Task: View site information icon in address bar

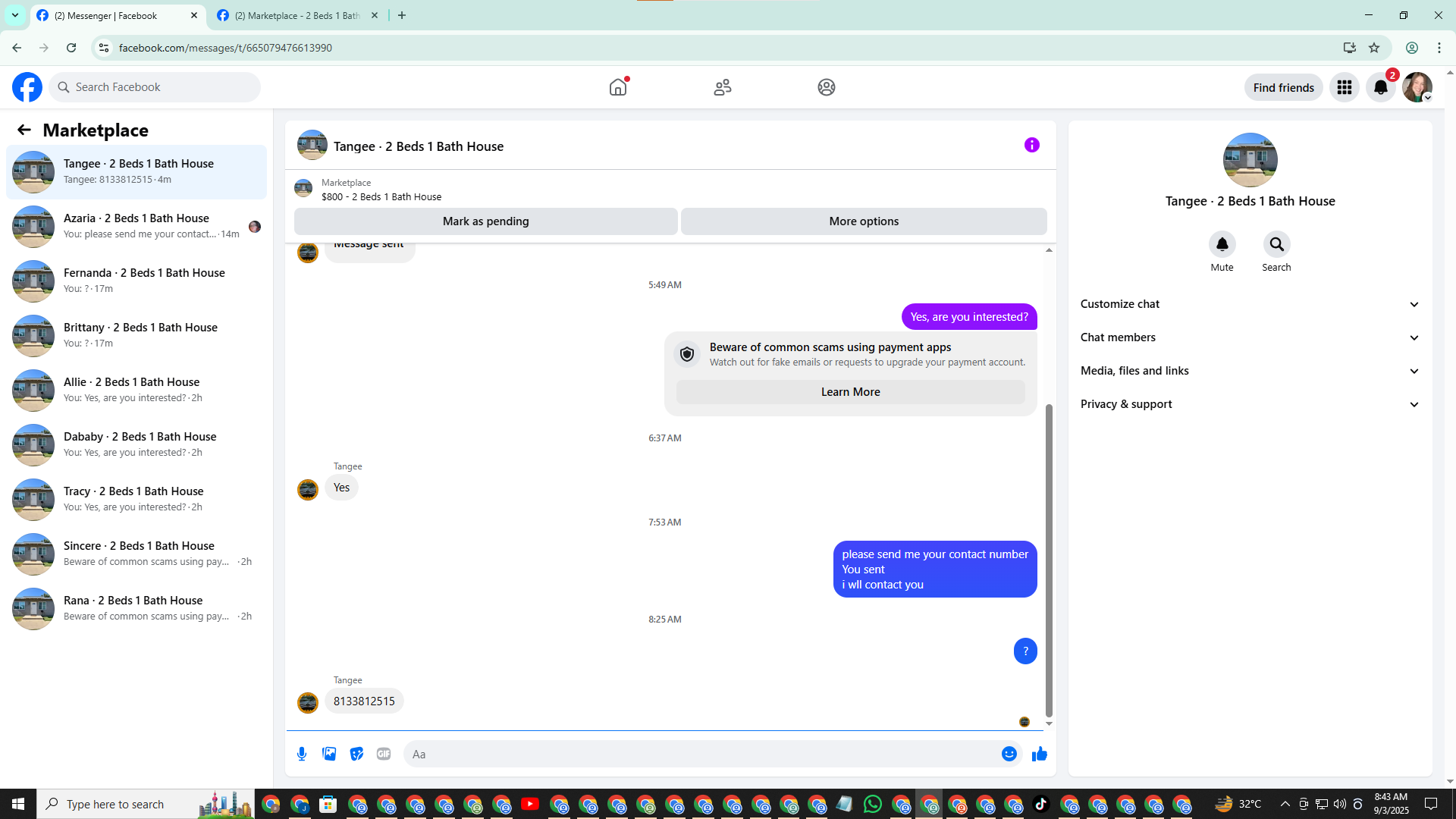Action: 104,48
